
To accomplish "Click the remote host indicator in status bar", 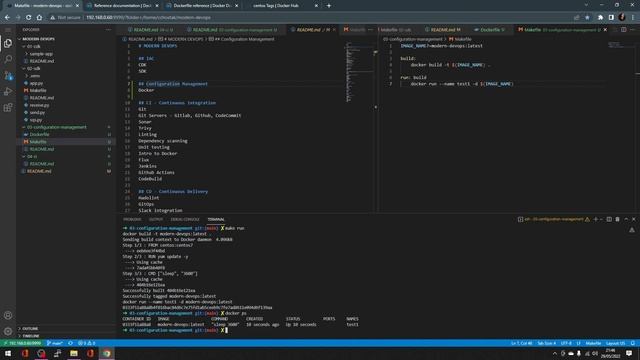I will coord(22,343).
